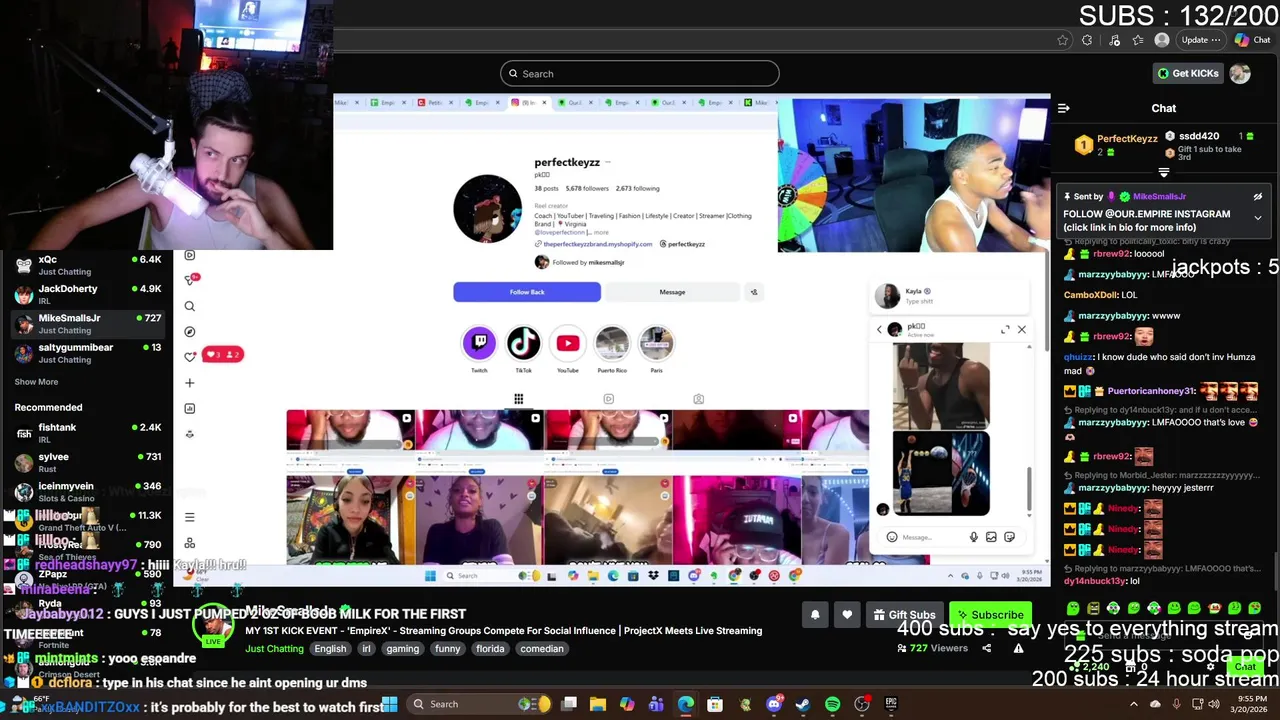Click the Windows Start button on taskbar
This screenshot has width=1280, height=720.
pyautogui.click(x=390, y=704)
